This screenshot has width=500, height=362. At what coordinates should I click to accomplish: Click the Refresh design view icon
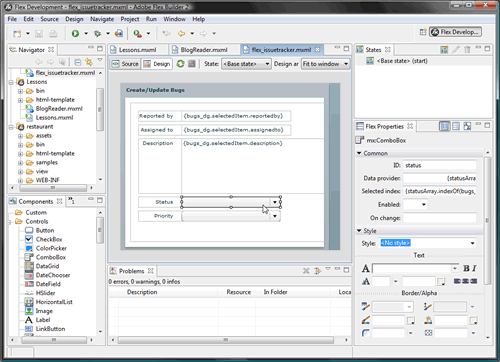pos(180,63)
